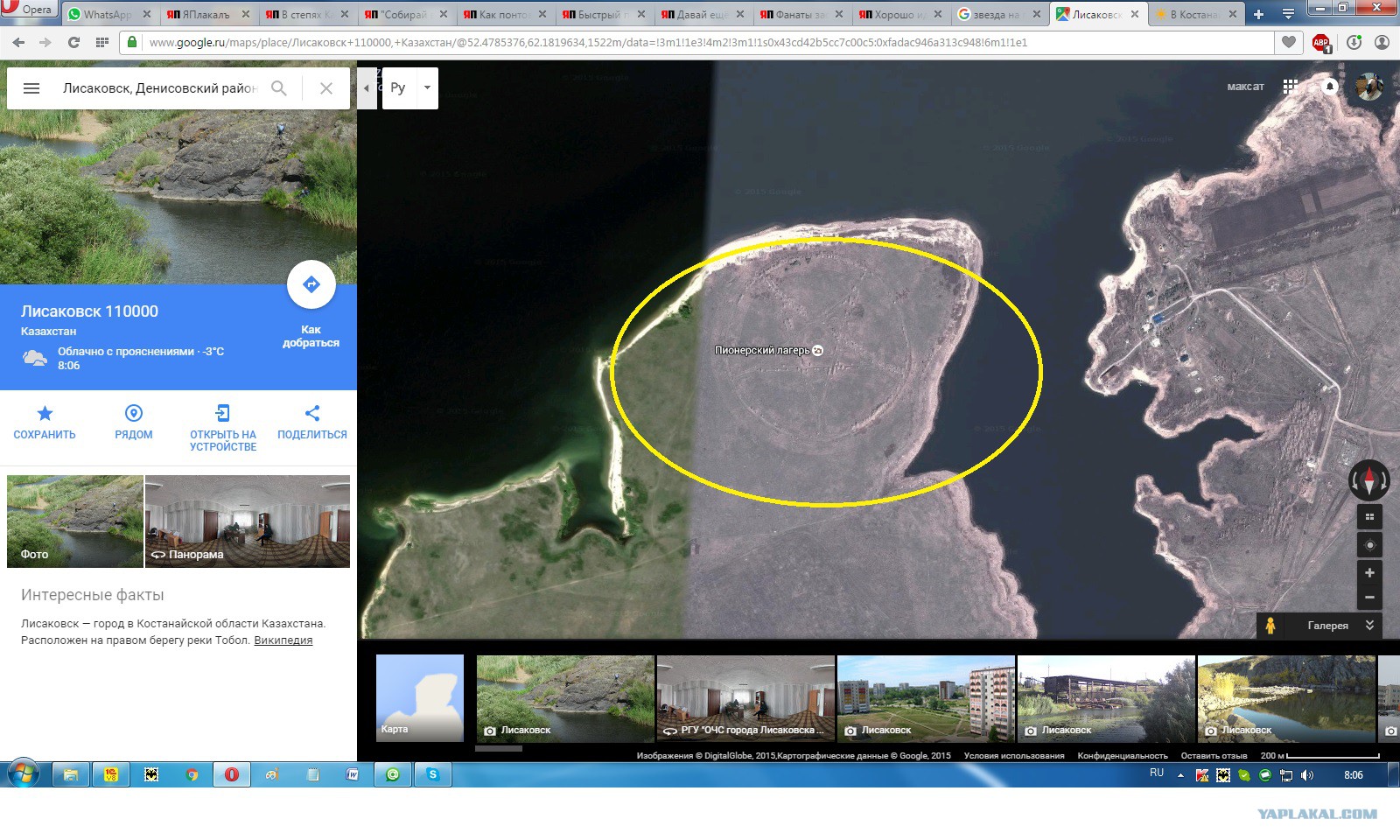Collapse the left side panel arrow

tap(367, 87)
